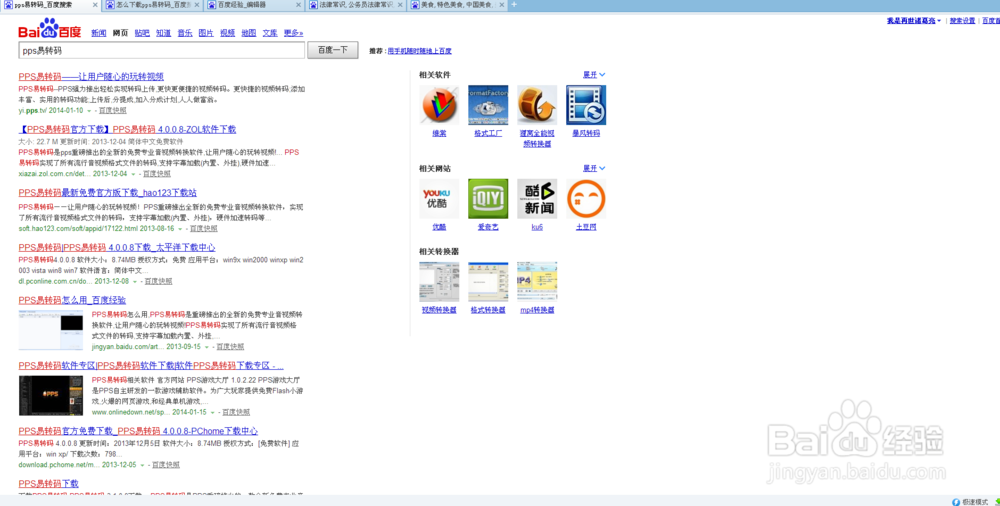This screenshot has height=506, width=1000.
Task: Open dropdown arrow beside www.onlinedown.net result
Action: pos(213,412)
